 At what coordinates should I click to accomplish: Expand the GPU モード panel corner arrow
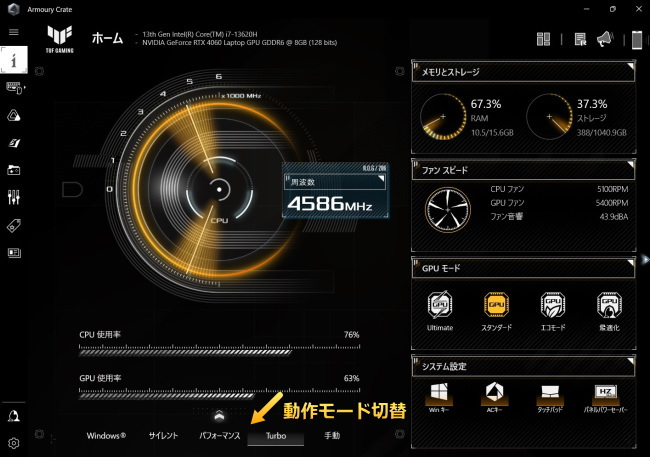(631, 263)
